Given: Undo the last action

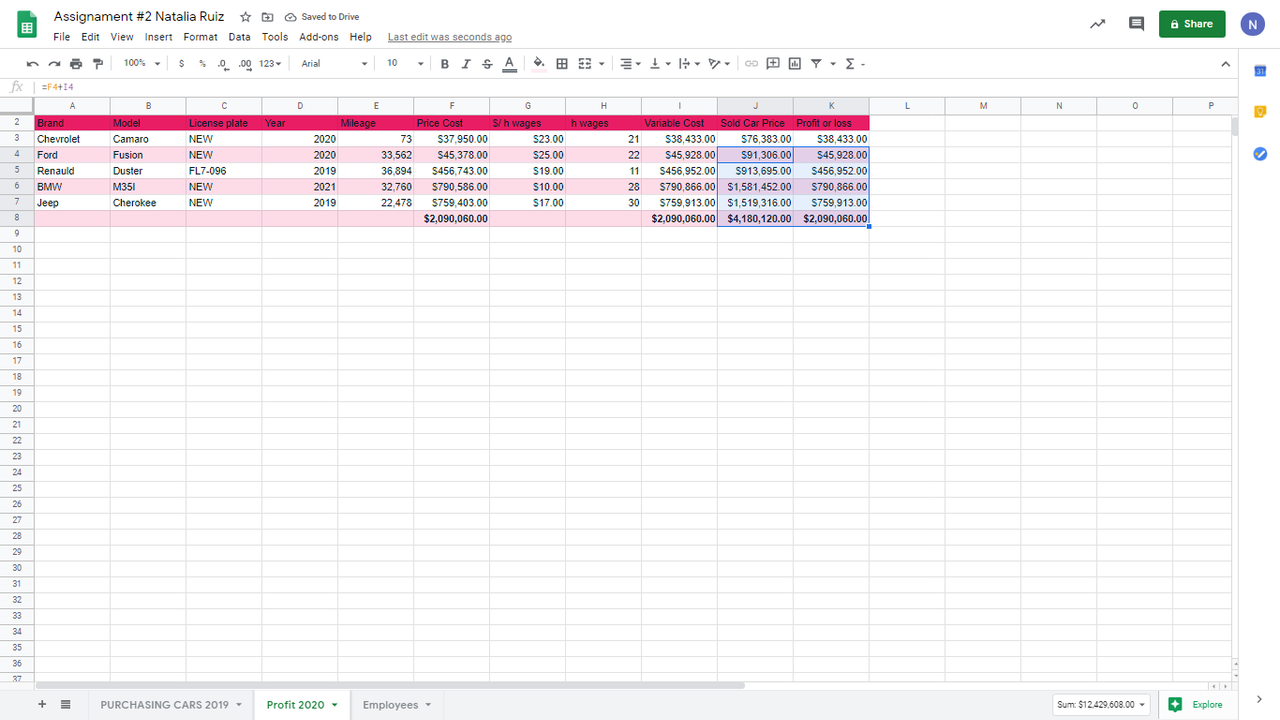Looking at the screenshot, I should coord(33,63).
